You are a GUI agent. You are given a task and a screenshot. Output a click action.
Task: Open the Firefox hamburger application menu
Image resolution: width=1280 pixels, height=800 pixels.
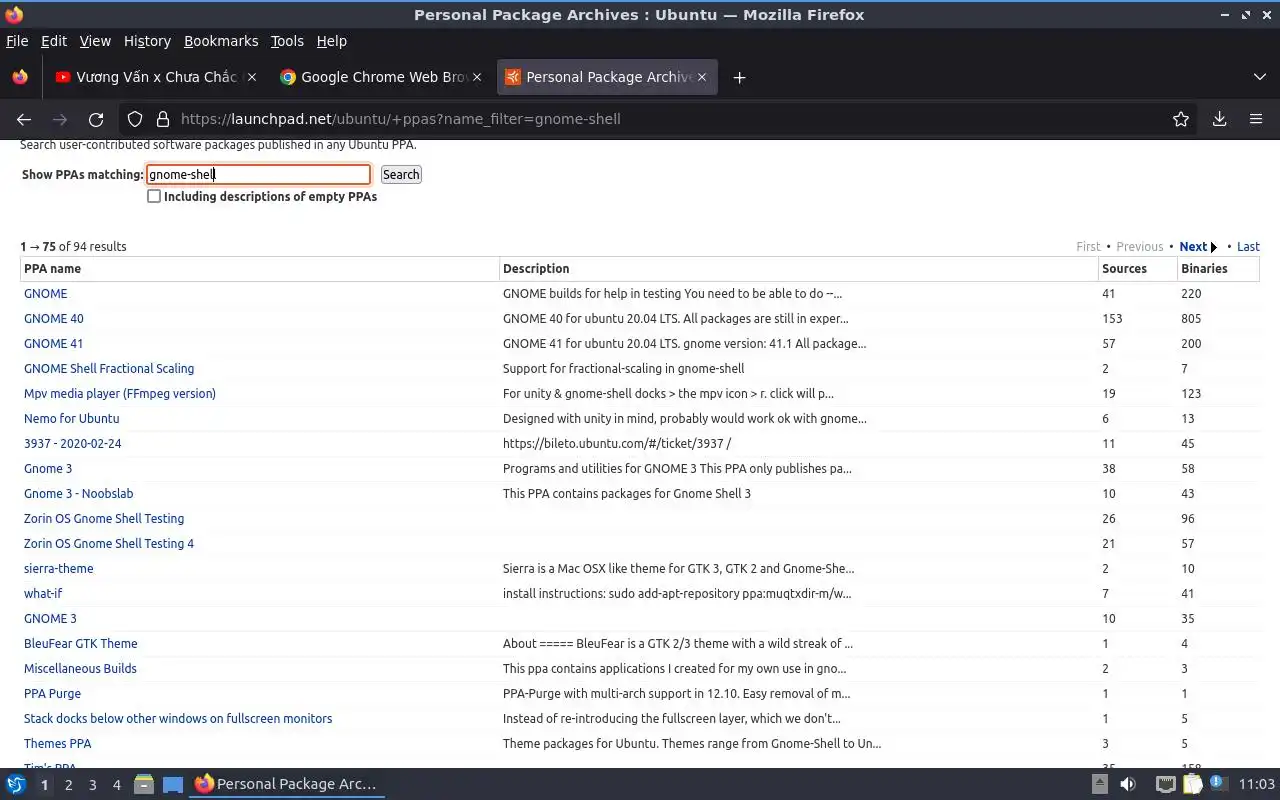click(x=1256, y=119)
